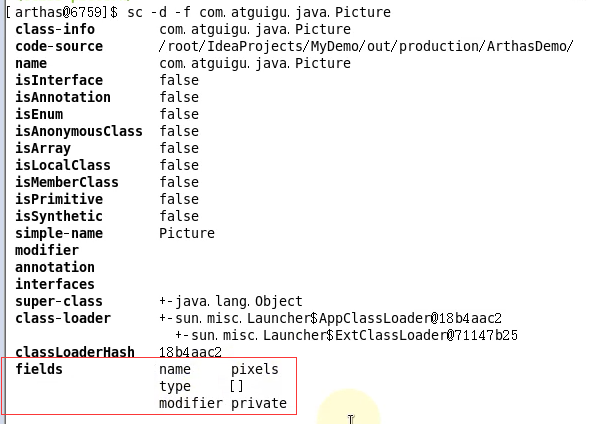Click the isAnonymousClass label

(x=79, y=131)
